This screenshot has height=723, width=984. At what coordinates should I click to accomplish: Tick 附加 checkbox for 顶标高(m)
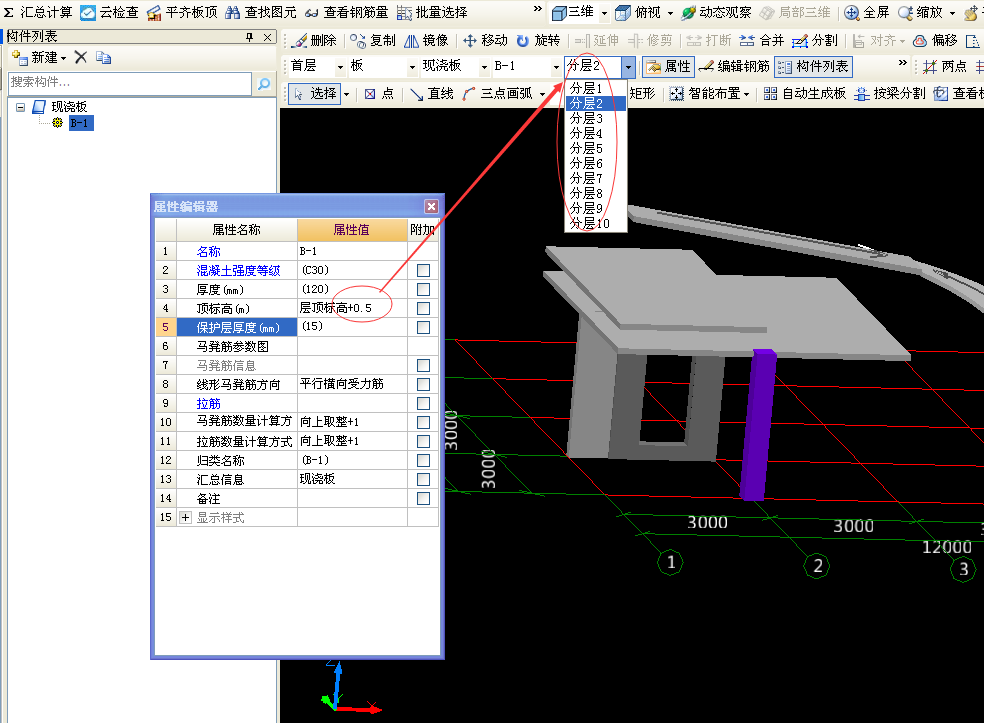pyautogui.click(x=424, y=308)
